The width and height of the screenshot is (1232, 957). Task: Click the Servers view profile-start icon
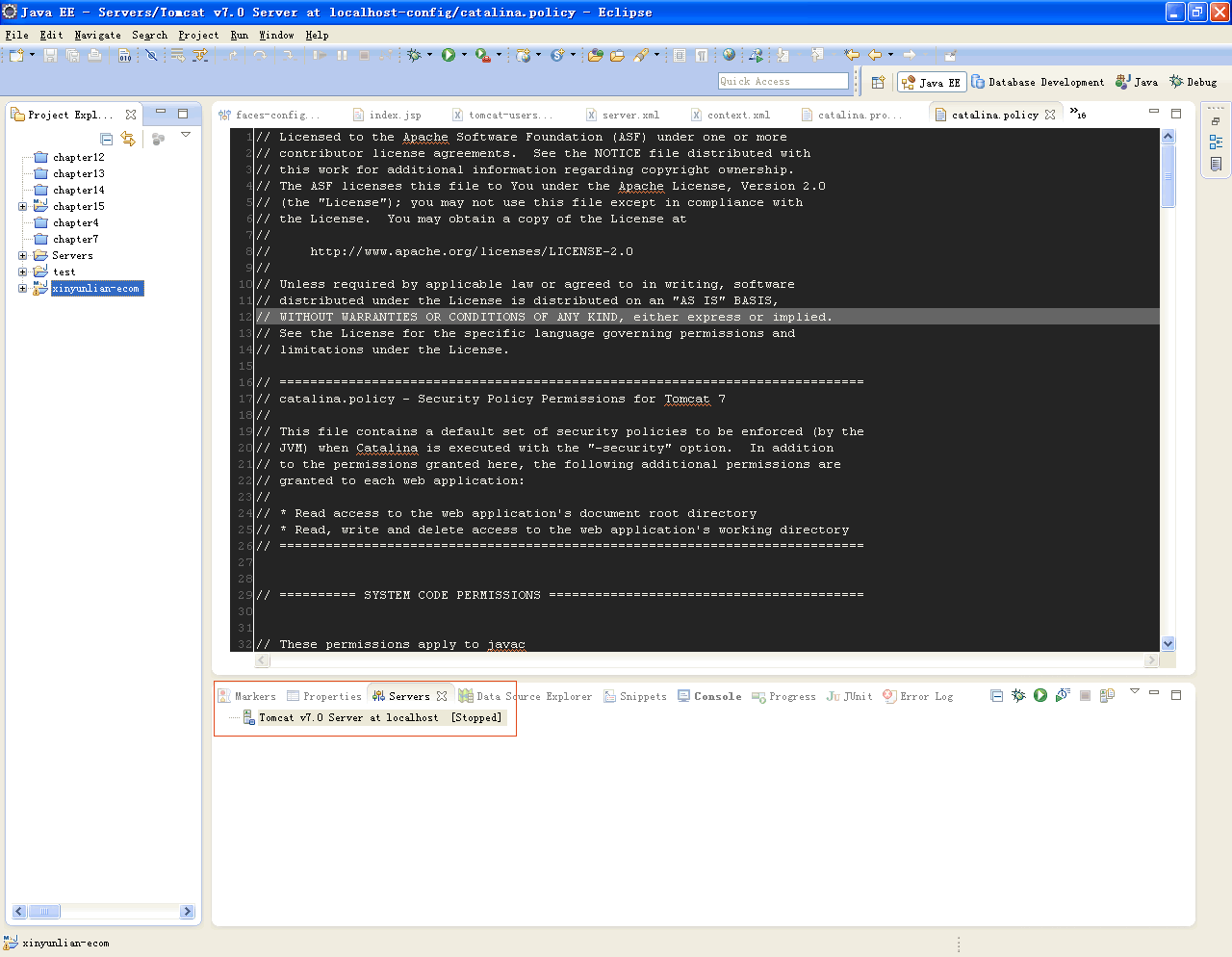click(1063, 695)
